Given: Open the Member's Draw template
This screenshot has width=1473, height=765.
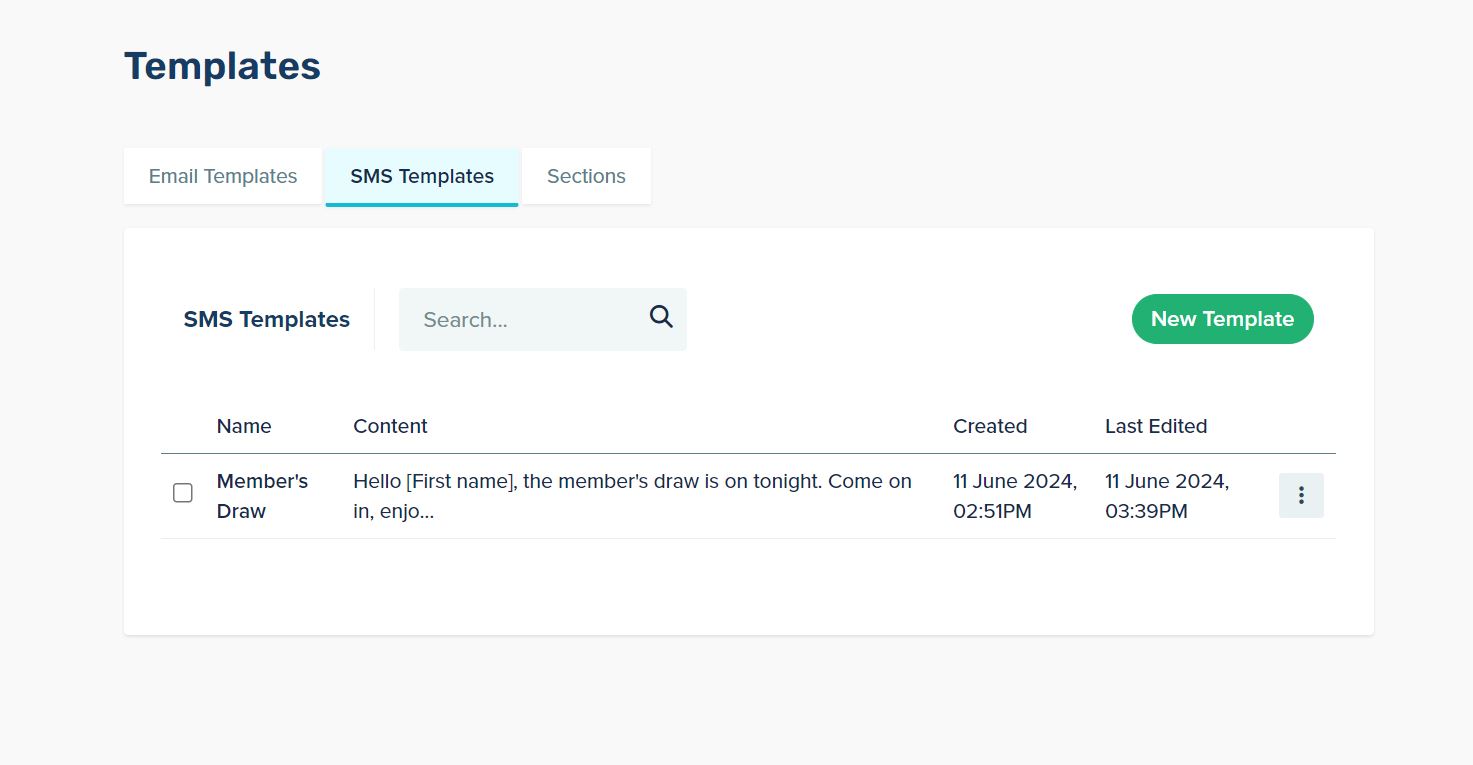Looking at the screenshot, I should tap(262, 495).
